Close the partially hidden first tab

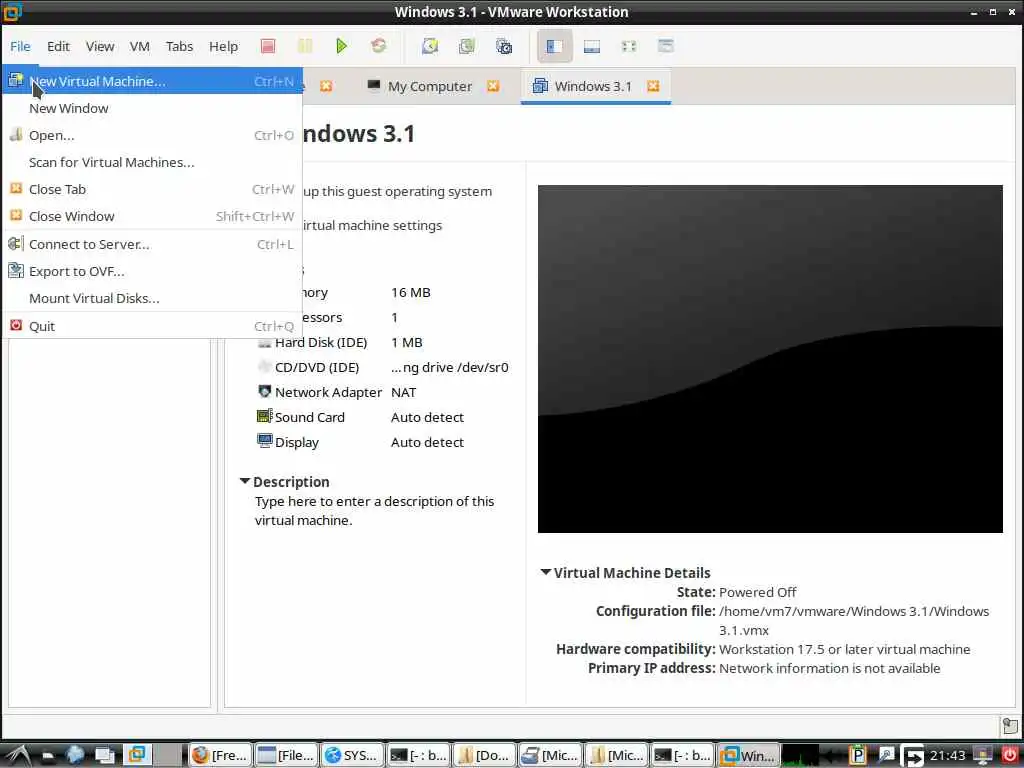click(326, 86)
